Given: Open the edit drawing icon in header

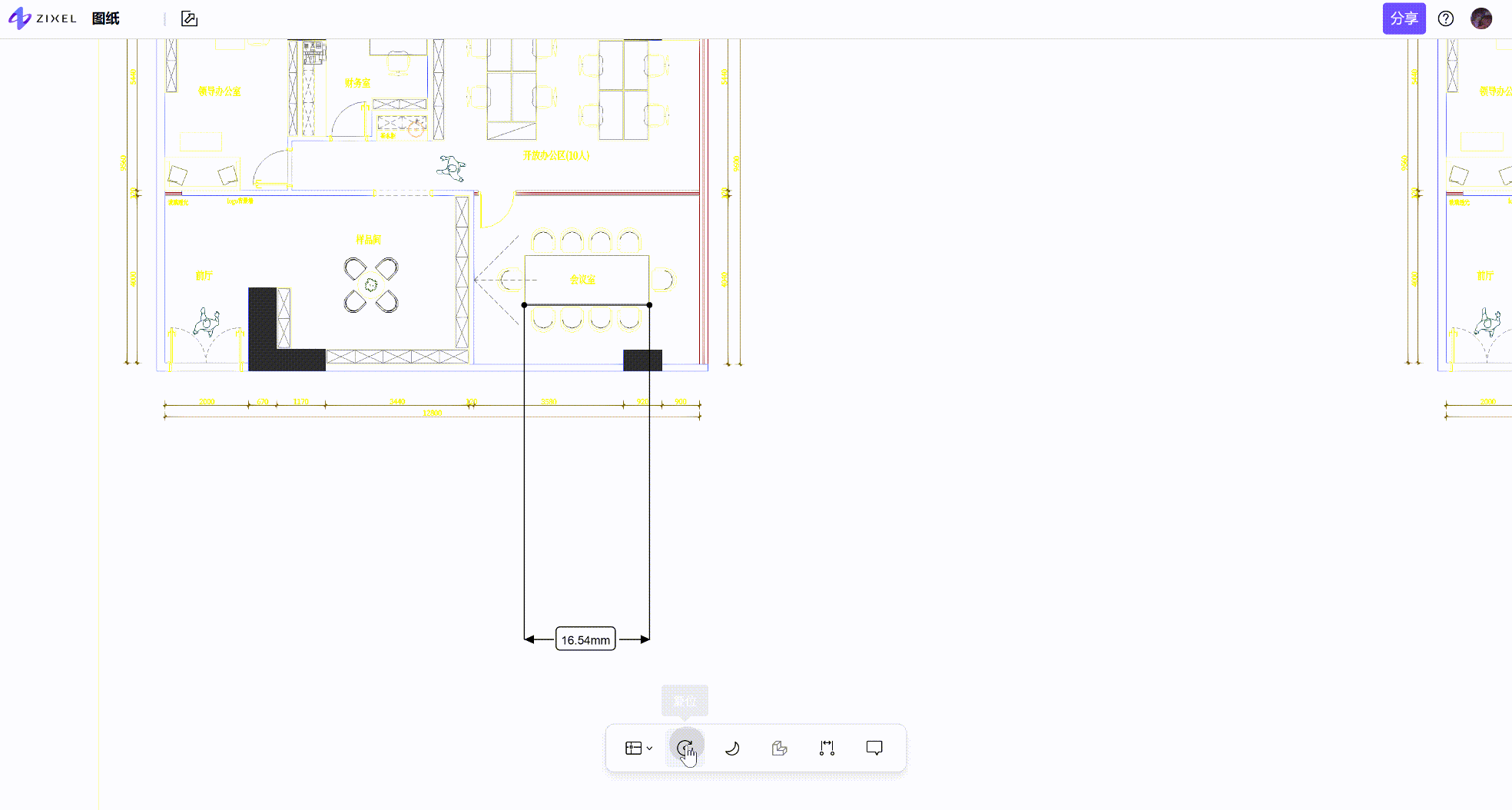Looking at the screenshot, I should click(x=189, y=18).
